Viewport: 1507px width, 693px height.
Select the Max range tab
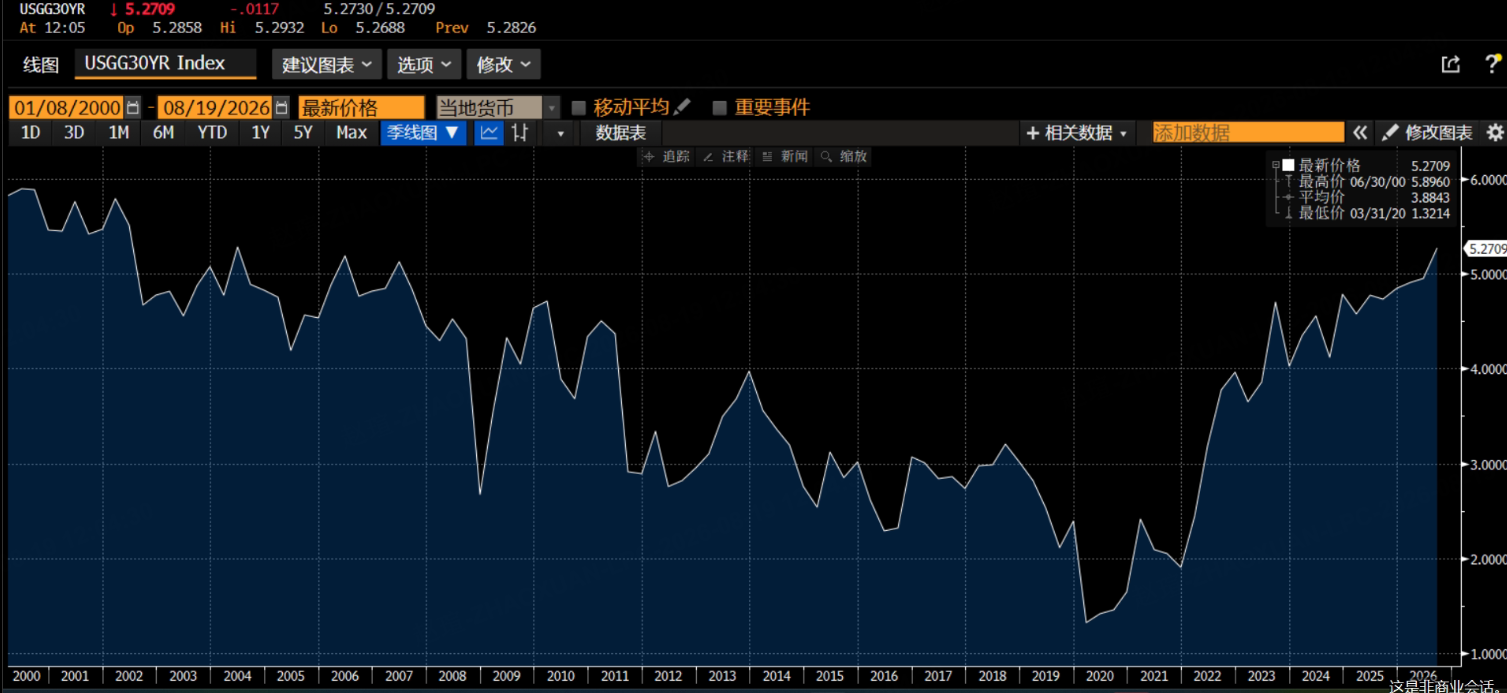[352, 133]
